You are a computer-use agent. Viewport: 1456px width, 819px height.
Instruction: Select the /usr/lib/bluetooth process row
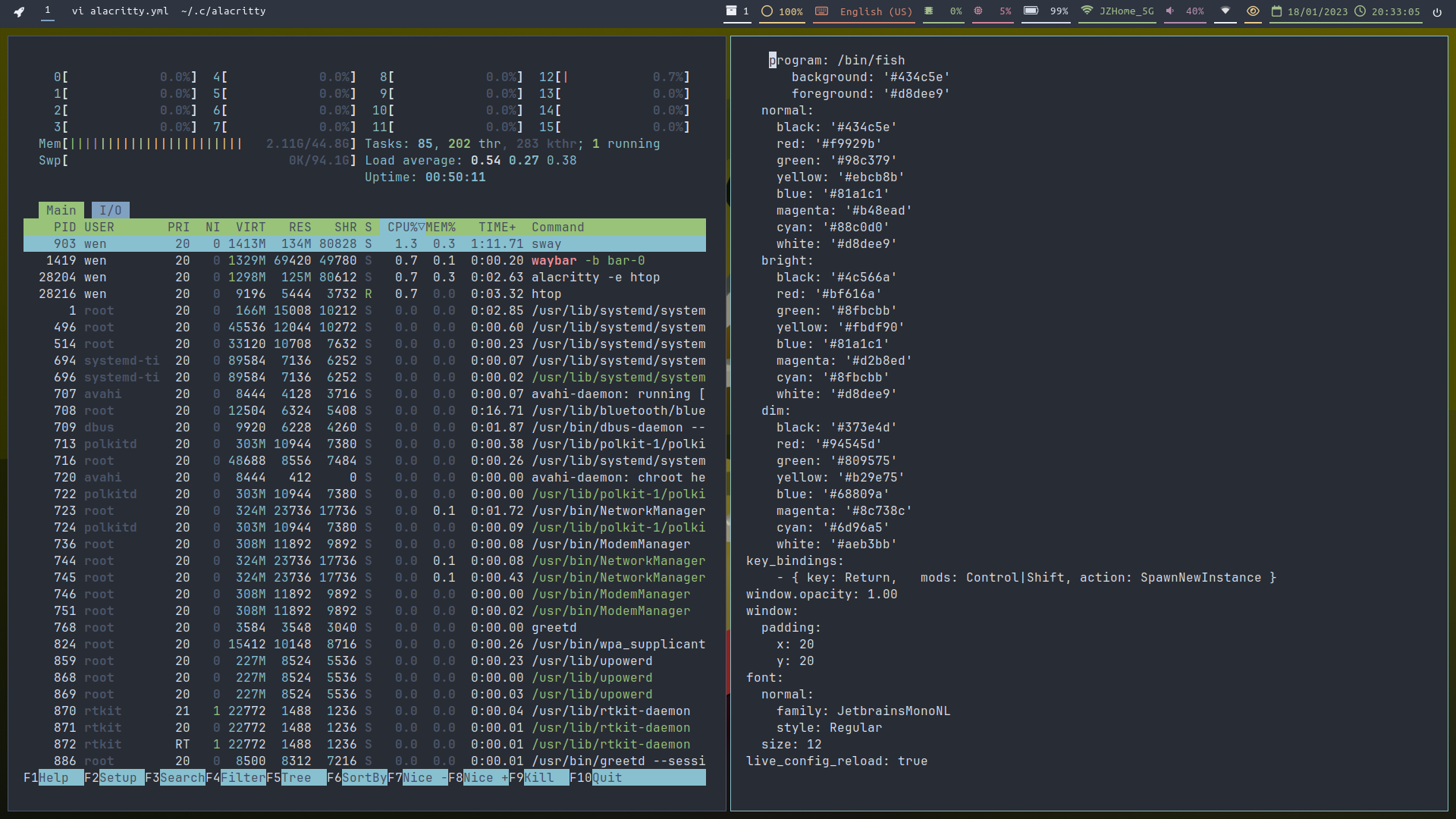tap(365, 410)
